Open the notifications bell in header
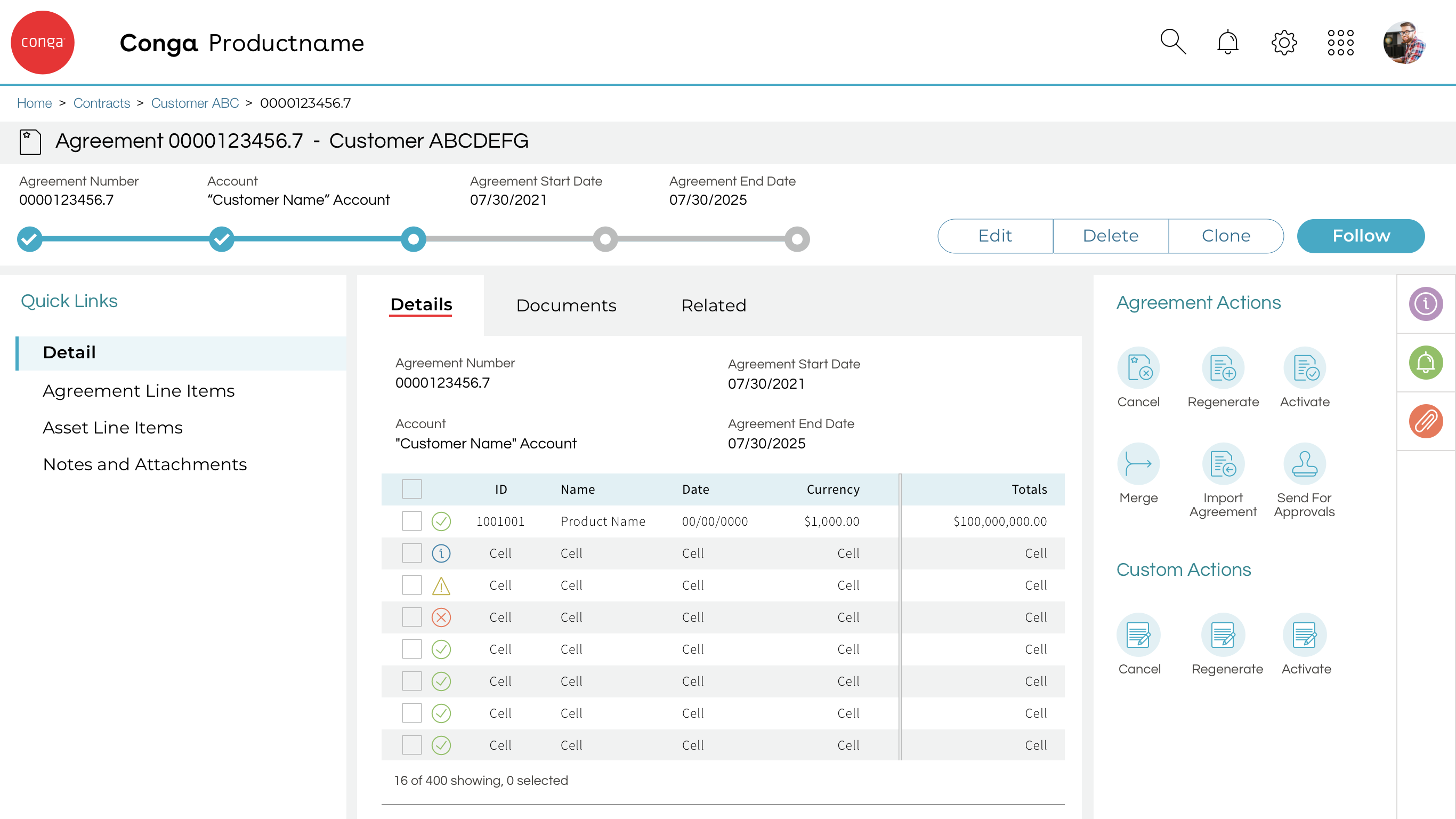Screen dimensions: 1456x819 tap(1227, 43)
